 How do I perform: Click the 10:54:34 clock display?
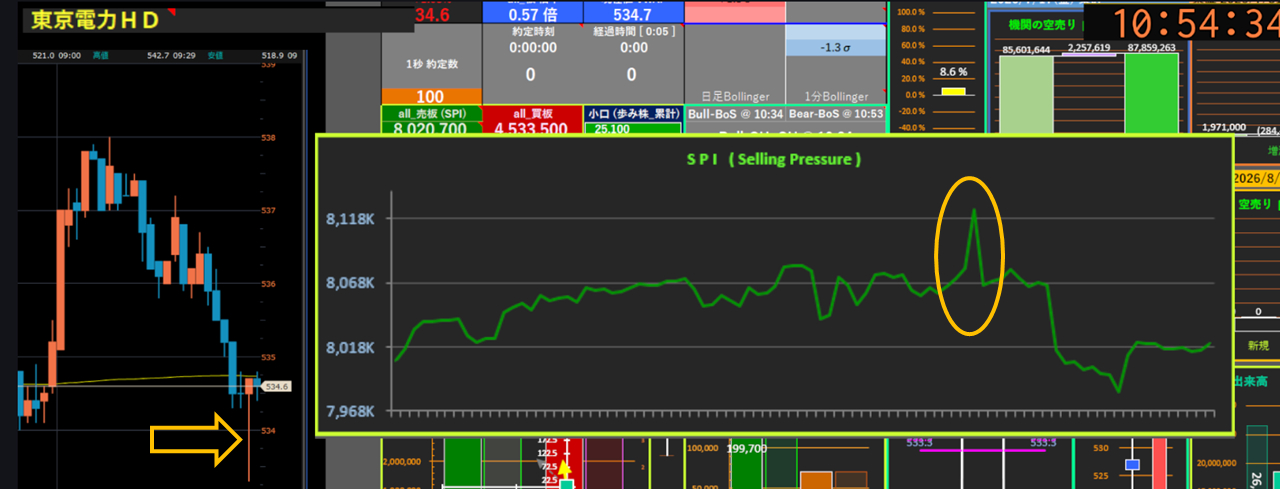[x=1196, y=23]
